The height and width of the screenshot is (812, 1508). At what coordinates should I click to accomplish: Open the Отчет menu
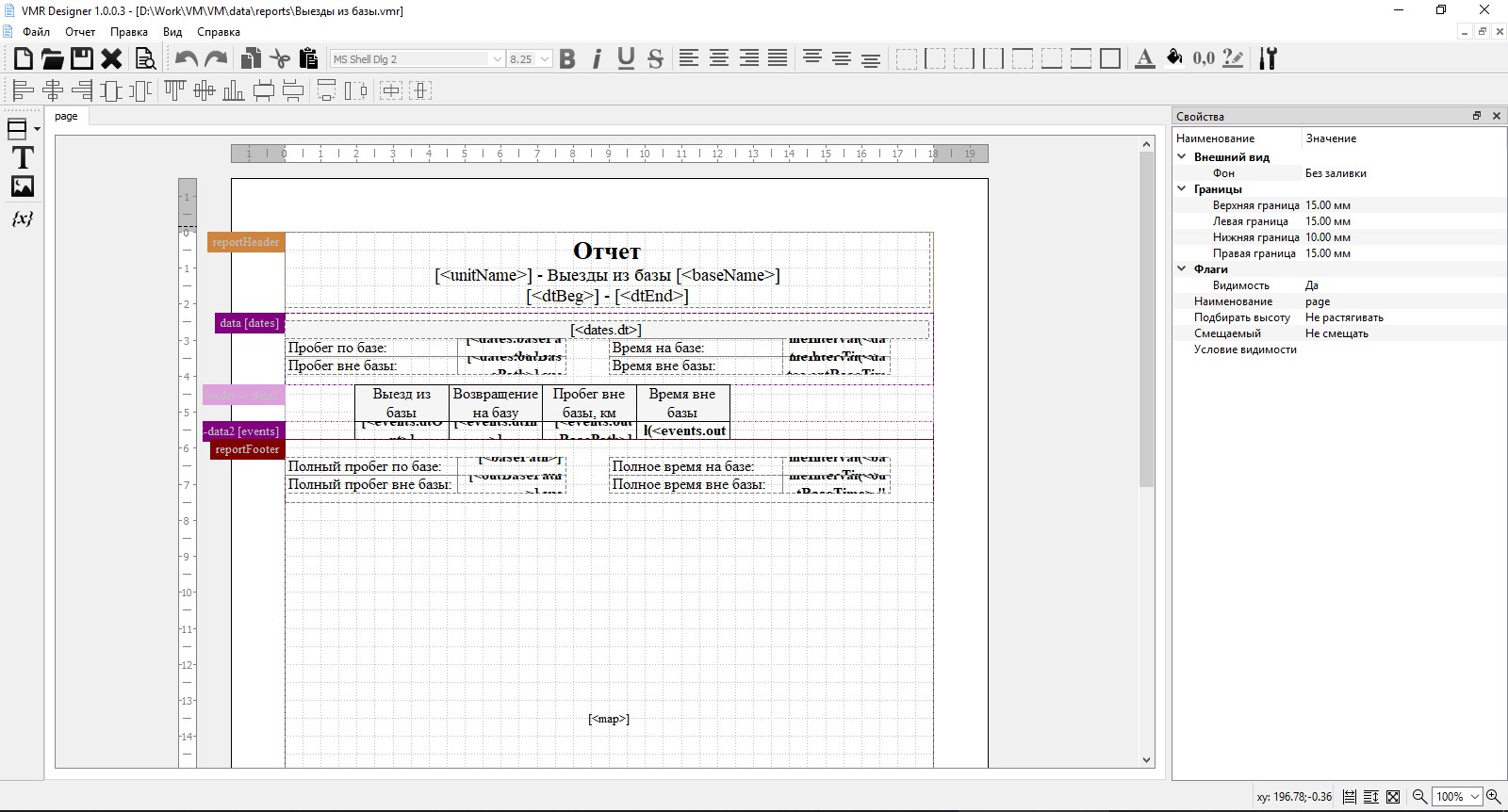tap(80, 32)
